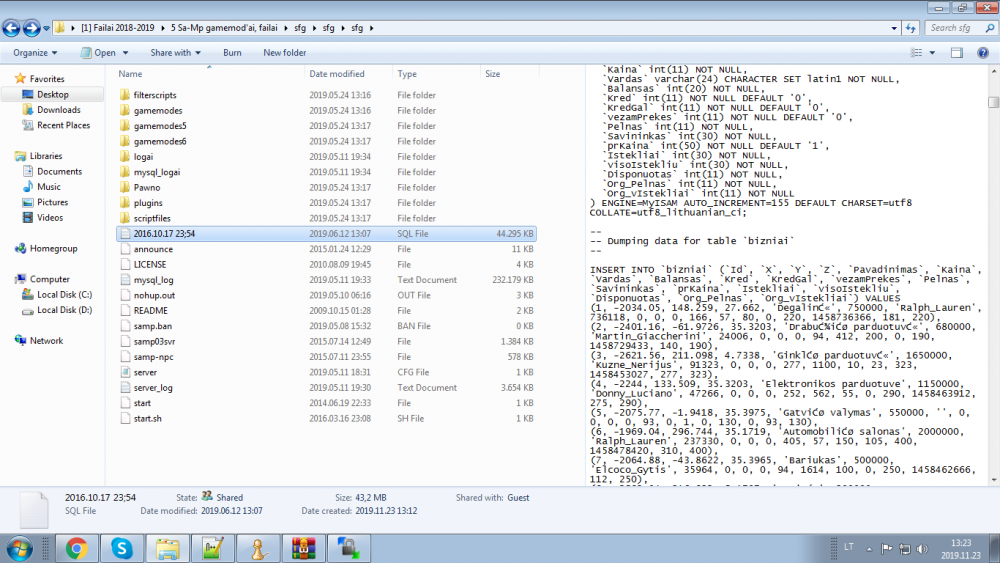The width and height of the screenshot is (1000, 563).
Task: Select the server CFG file icon
Action: point(125,372)
